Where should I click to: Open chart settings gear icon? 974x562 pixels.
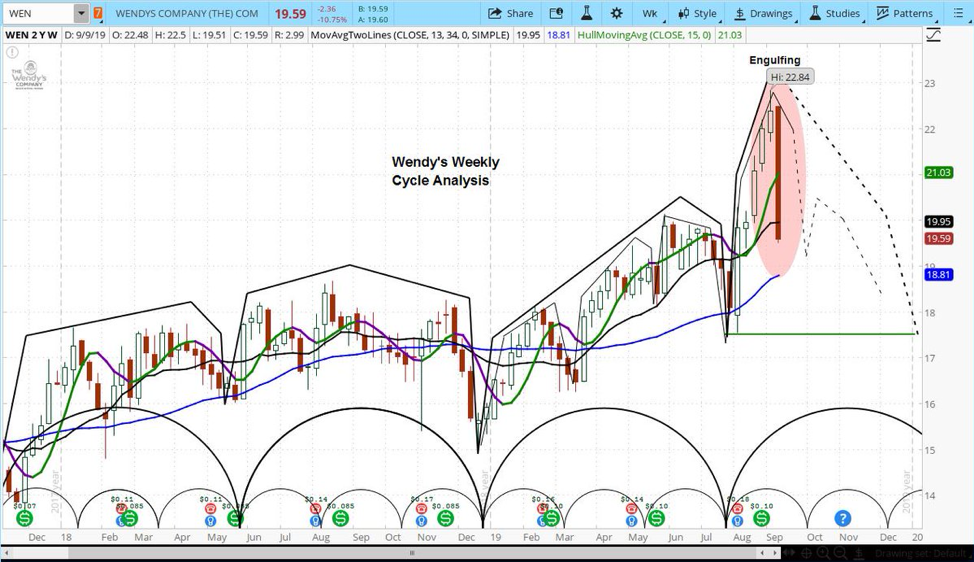click(616, 13)
